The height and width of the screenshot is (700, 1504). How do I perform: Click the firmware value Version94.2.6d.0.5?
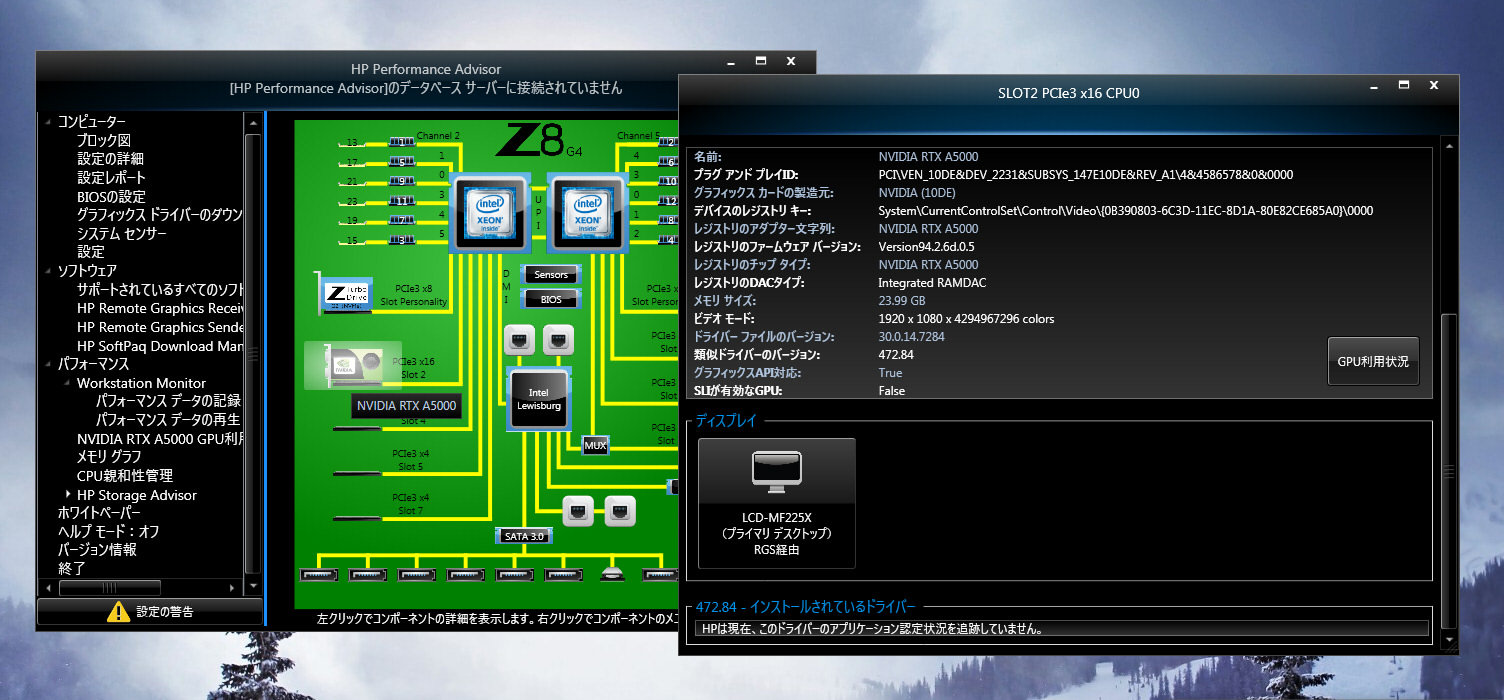coord(926,247)
